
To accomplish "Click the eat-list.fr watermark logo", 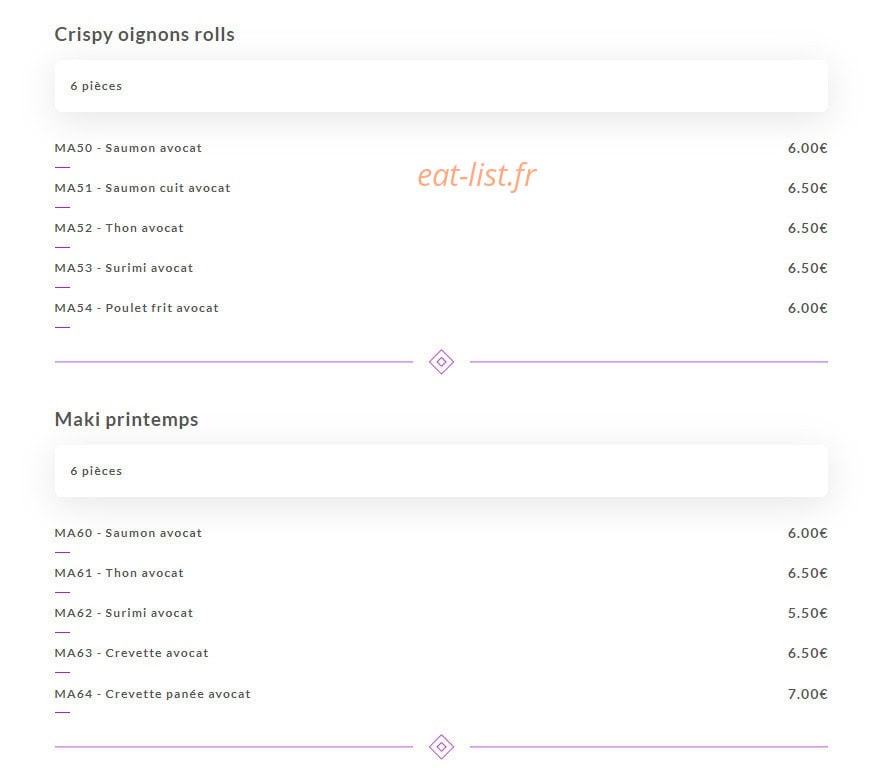I will point(477,175).
